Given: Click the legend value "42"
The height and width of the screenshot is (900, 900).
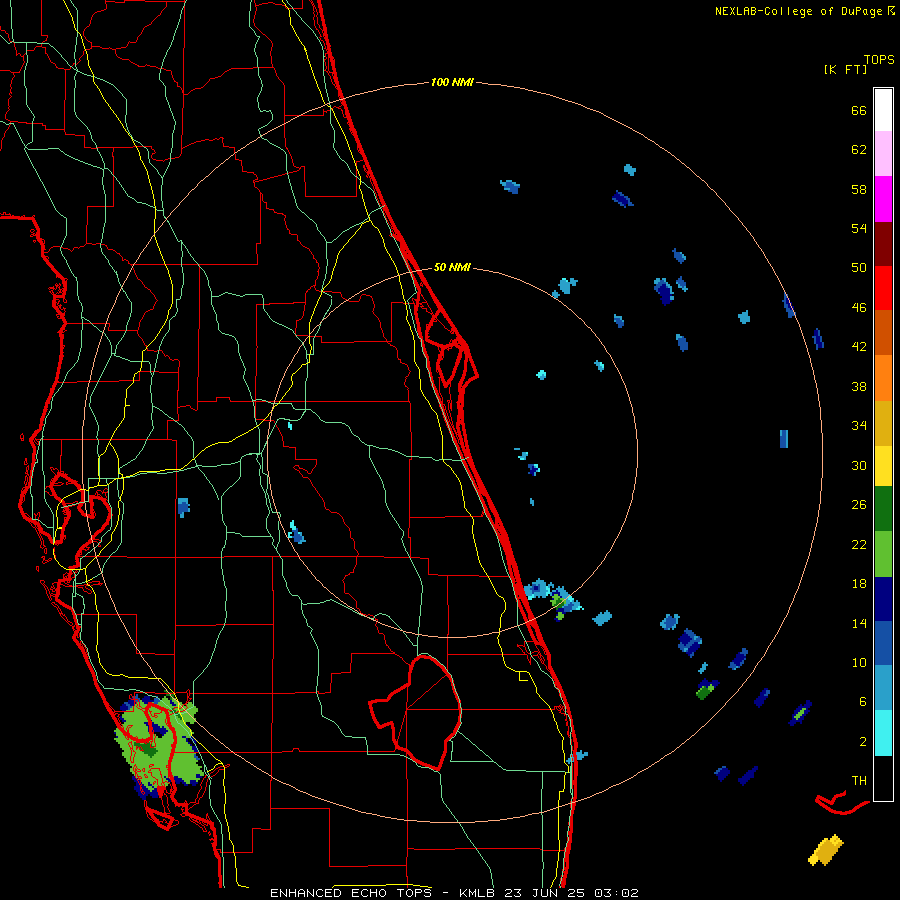Looking at the screenshot, I should tap(859, 347).
